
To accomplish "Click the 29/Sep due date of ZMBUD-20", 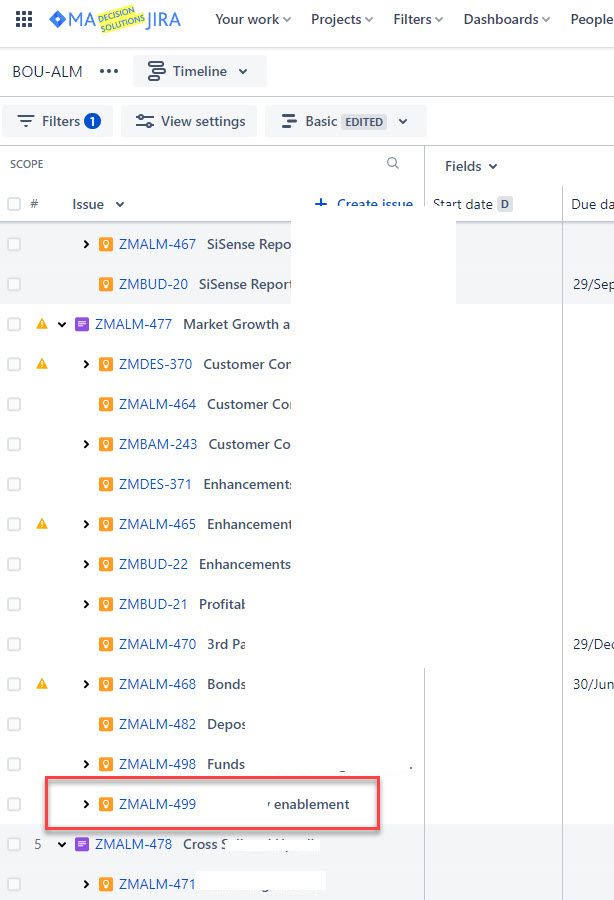I will point(593,284).
